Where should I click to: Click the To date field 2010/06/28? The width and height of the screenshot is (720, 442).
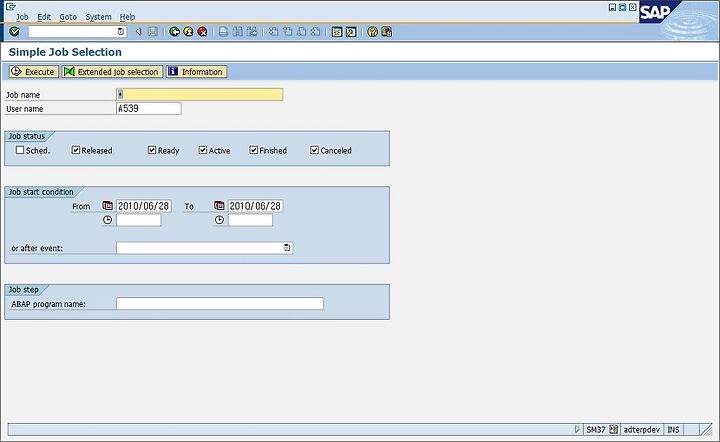[x=255, y=206]
